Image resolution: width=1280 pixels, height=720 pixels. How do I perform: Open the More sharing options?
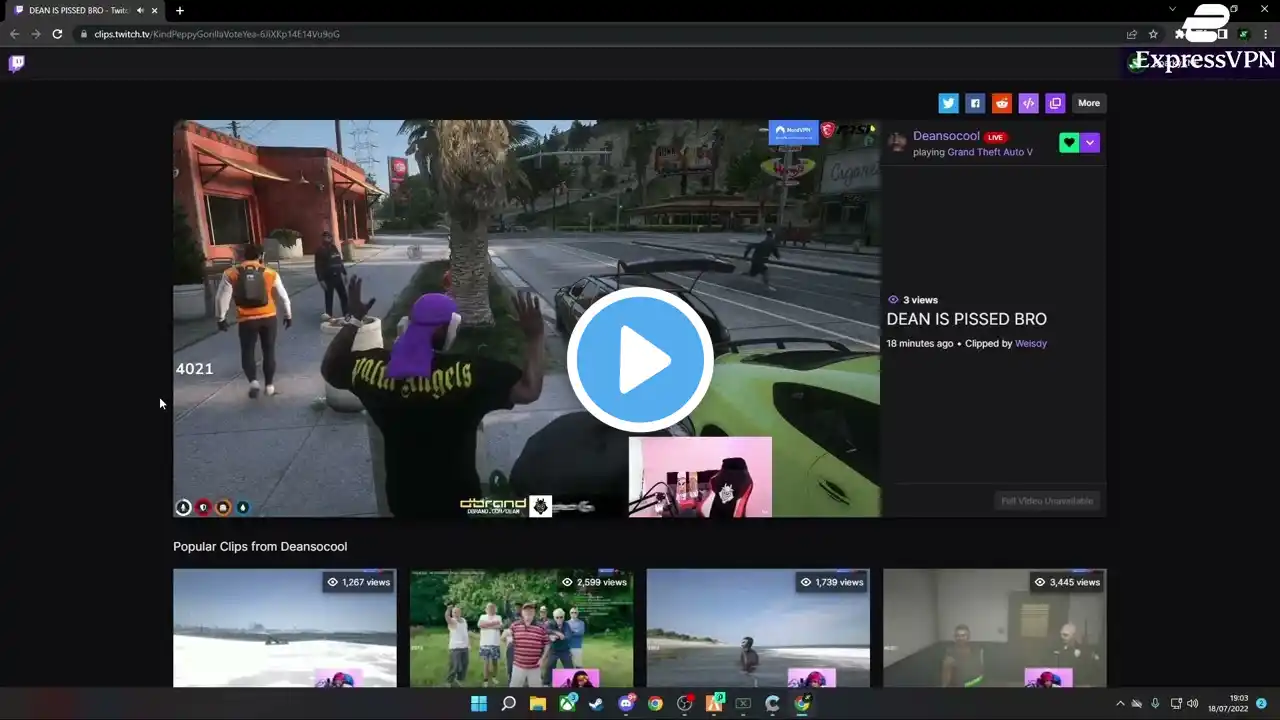[1089, 103]
